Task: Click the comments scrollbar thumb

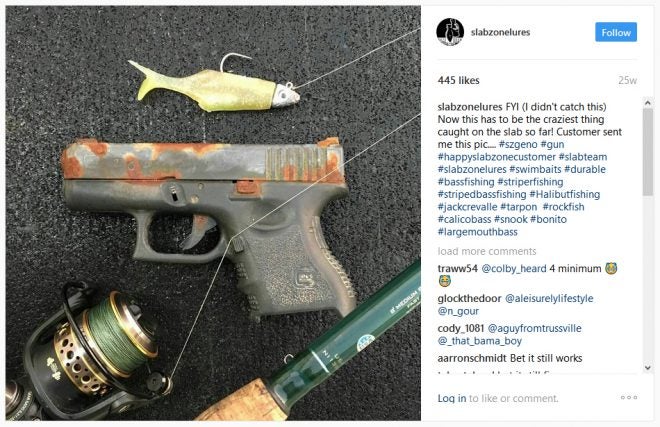Action: [648, 152]
